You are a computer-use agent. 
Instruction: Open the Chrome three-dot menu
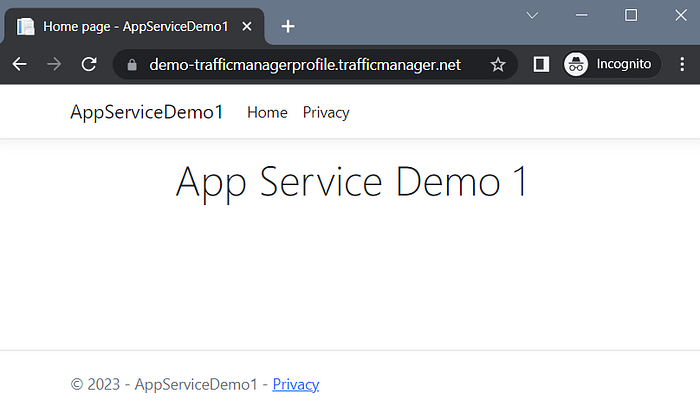point(682,64)
